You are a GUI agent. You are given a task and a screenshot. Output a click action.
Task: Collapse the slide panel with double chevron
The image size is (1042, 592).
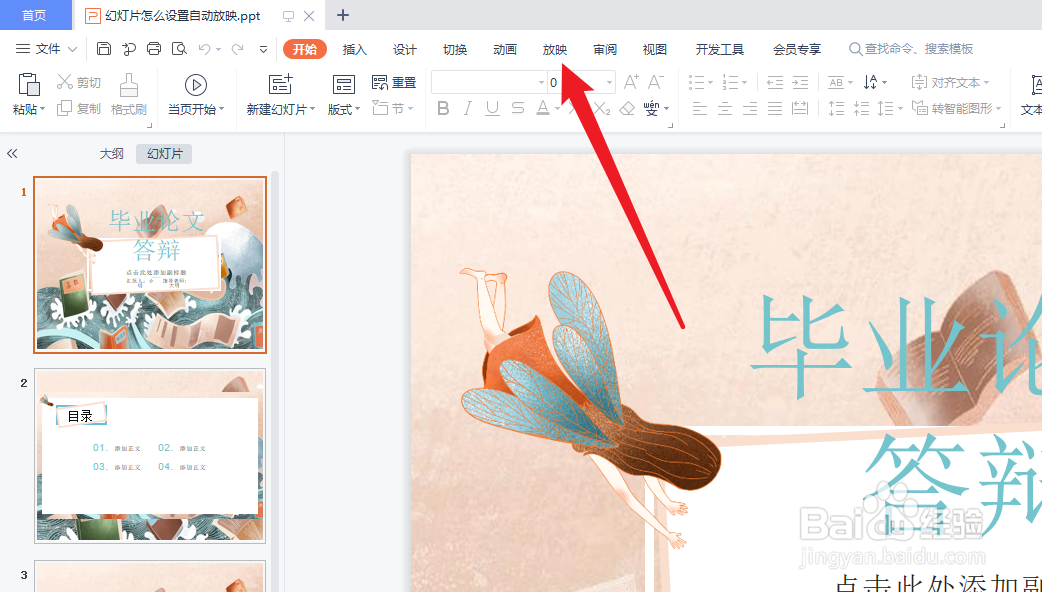click(x=12, y=153)
